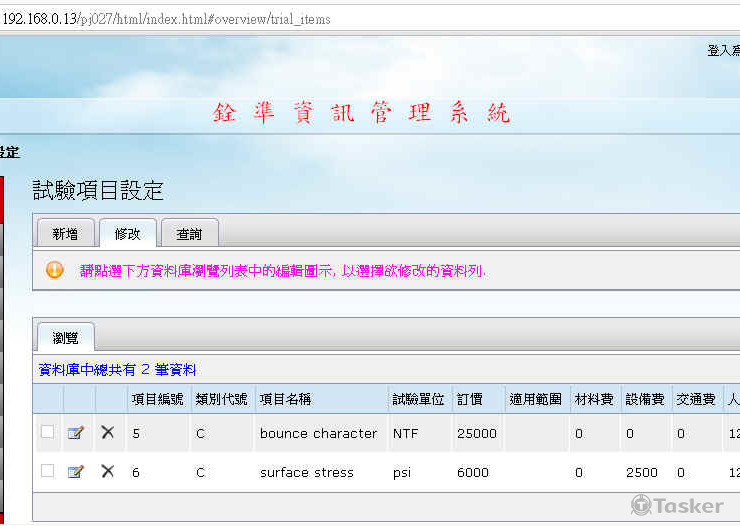Delete the surface stress row
Viewport: 740px width, 526px height.
point(108,471)
